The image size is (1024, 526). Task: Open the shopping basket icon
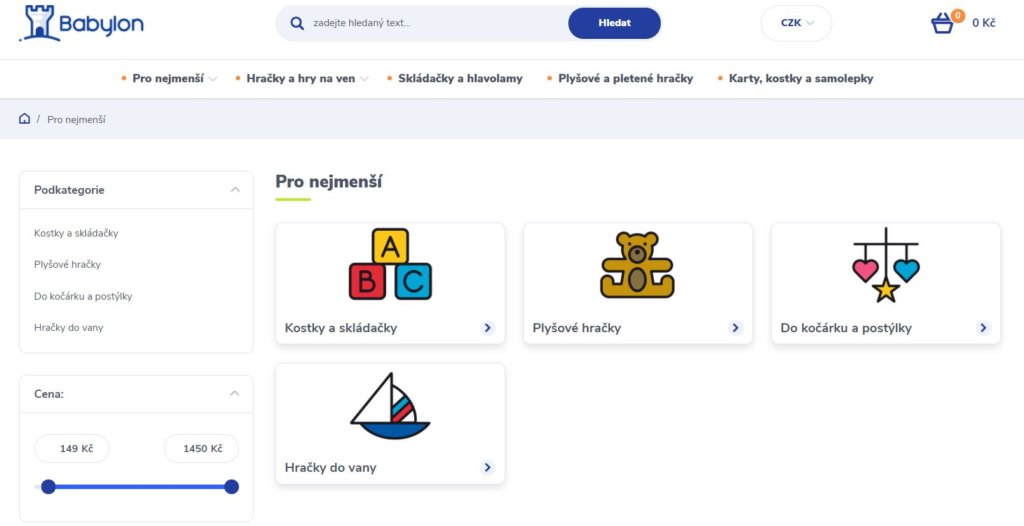pyautogui.click(x=942, y=24)
